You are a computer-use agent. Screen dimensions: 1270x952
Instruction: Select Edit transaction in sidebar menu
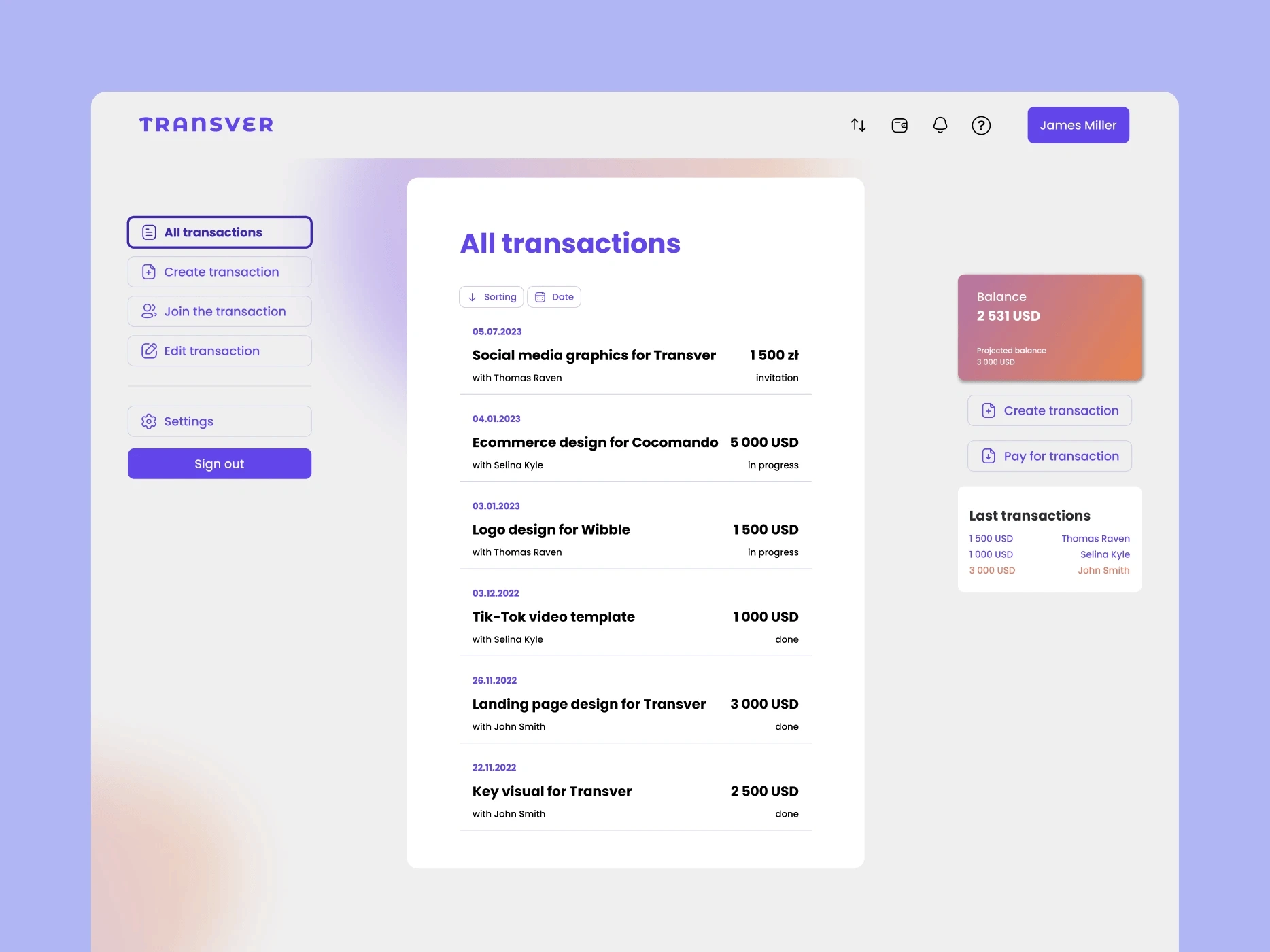click(220, 351)
